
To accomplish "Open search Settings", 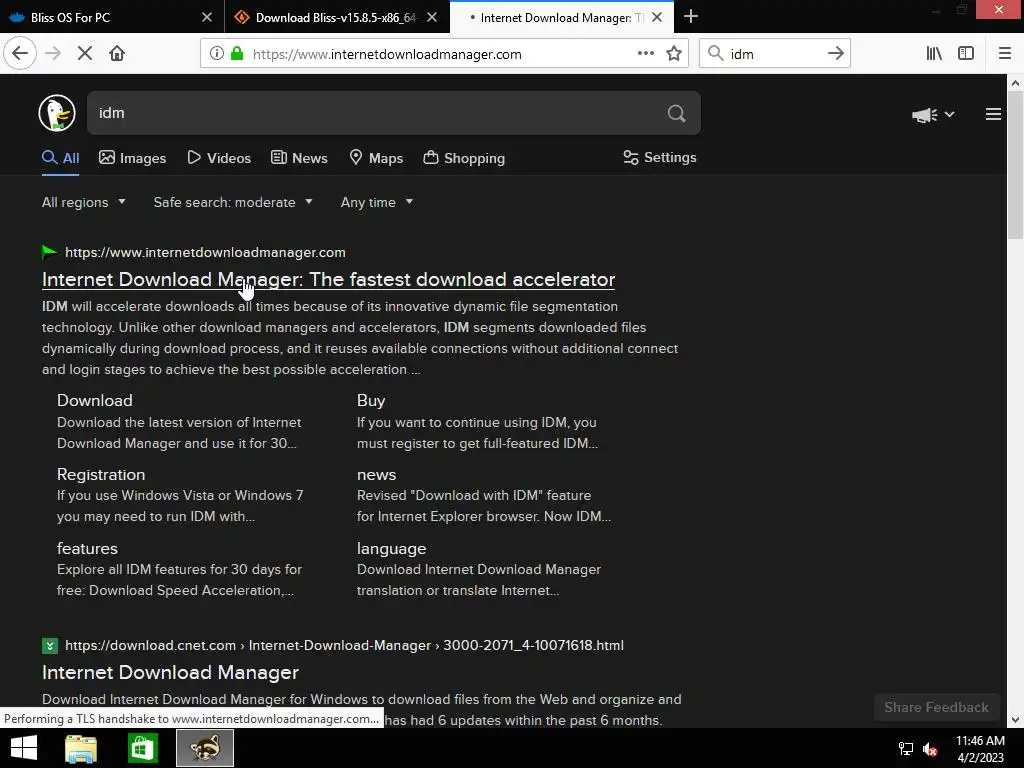I will 660,157.
